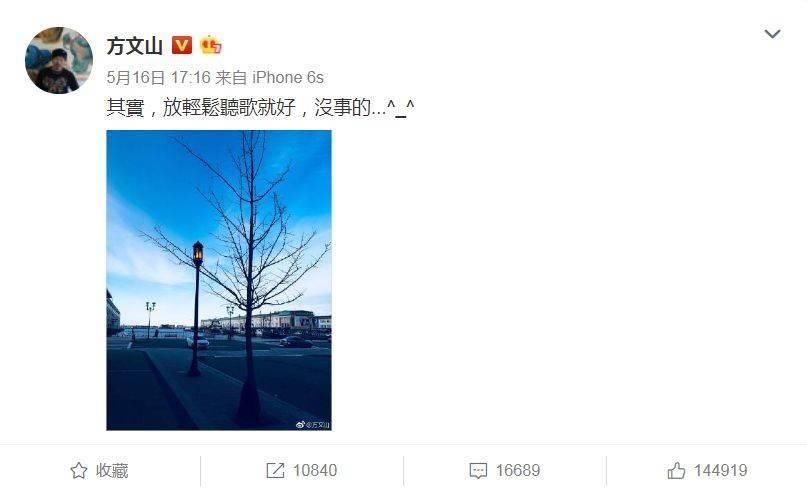Click the comment bubble icon
This screenshot has width=807, height=495.
[x=478, y=470]
